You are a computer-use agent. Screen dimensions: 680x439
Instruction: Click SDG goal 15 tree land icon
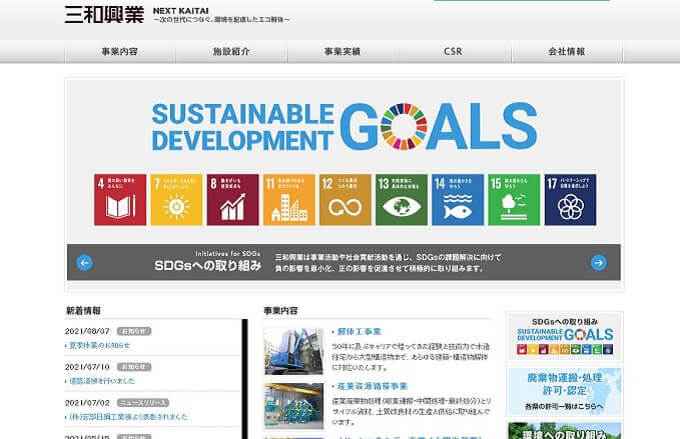(514, 200)
